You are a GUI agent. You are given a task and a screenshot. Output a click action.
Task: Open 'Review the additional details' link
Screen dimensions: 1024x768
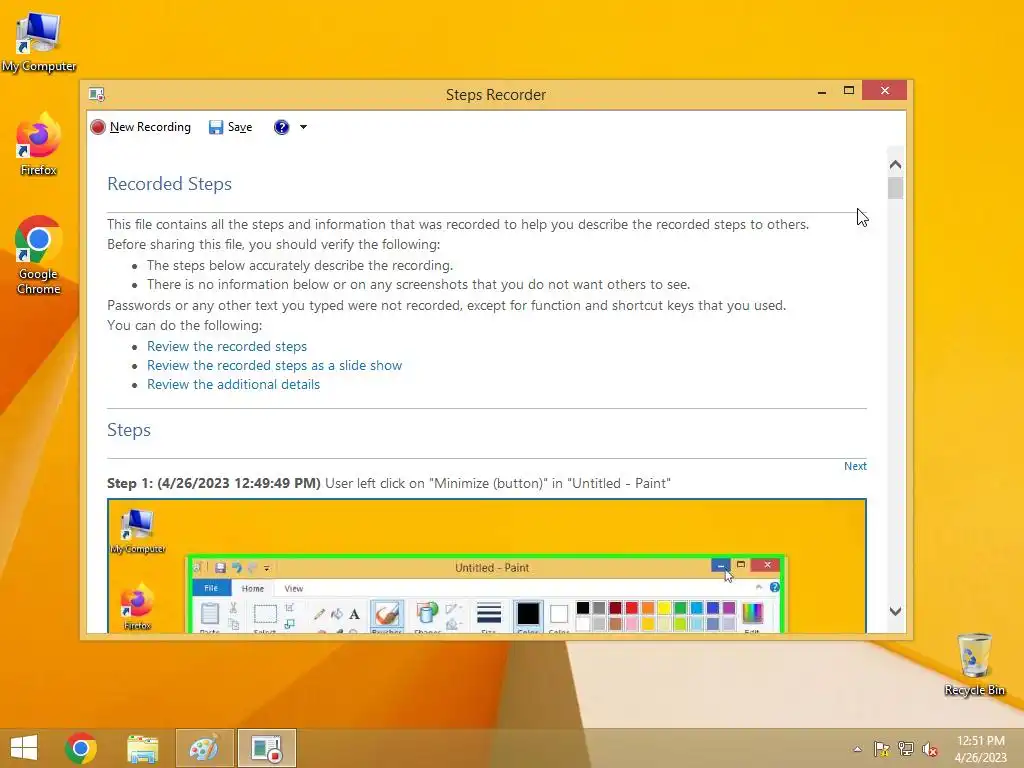pos(233,384)
